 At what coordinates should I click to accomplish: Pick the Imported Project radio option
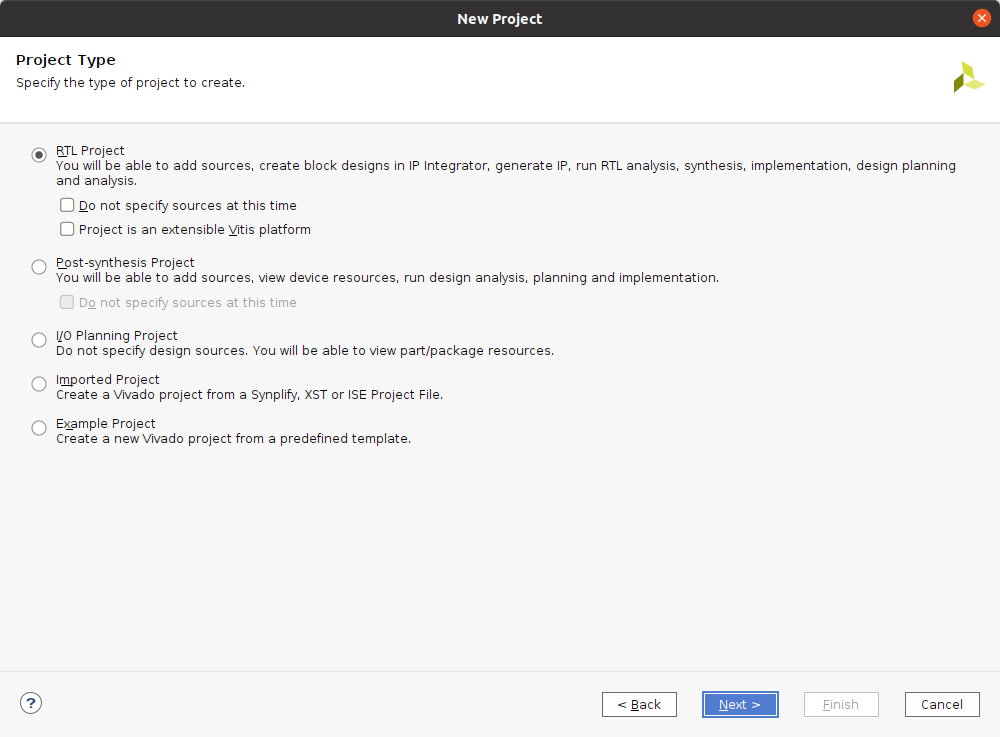[x=39, y=384]
